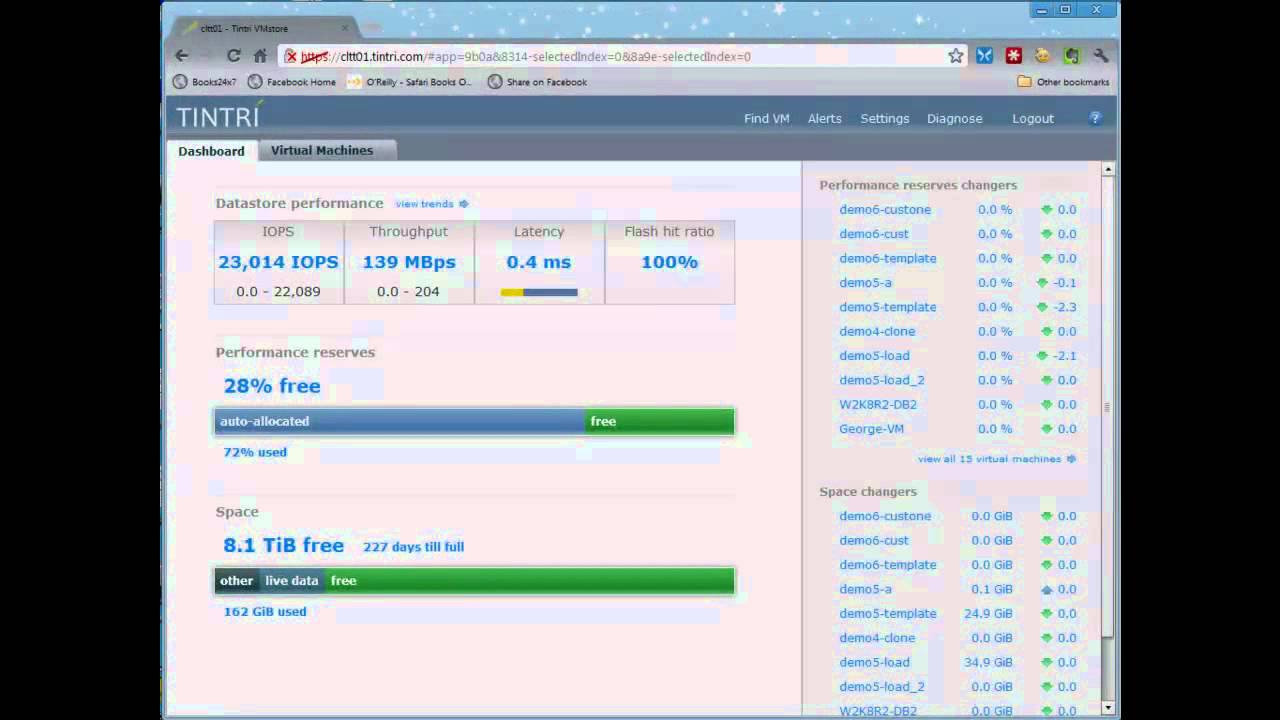The image size is (1280, 720).
Task: Click the view trends arrow icon
Action: point(463,204)
